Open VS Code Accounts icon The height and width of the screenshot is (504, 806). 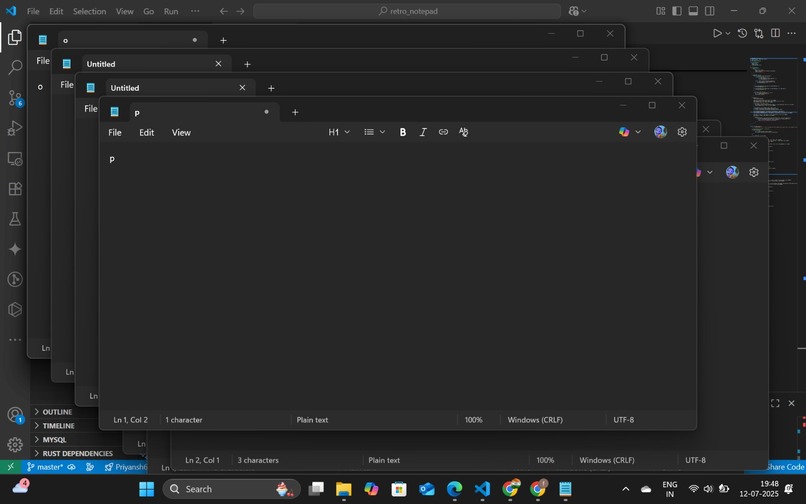15,415
